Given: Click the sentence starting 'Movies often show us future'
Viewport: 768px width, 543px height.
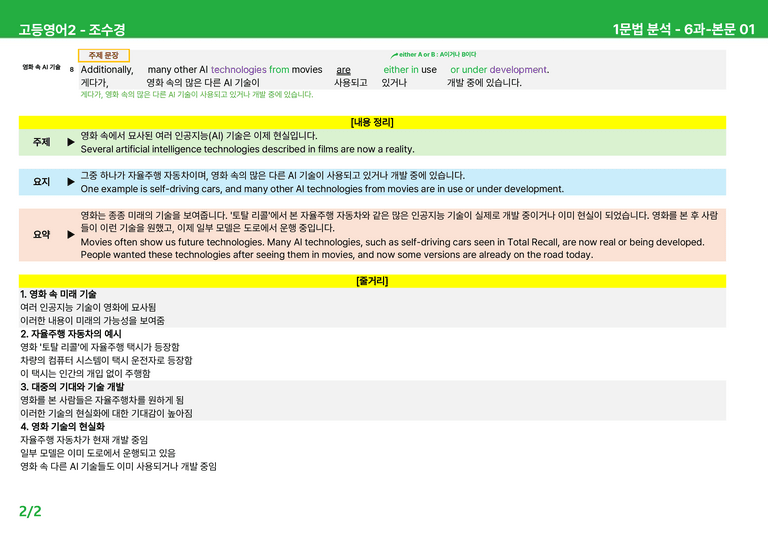Looking at the screenshot, I should click(x=392, y=242).
